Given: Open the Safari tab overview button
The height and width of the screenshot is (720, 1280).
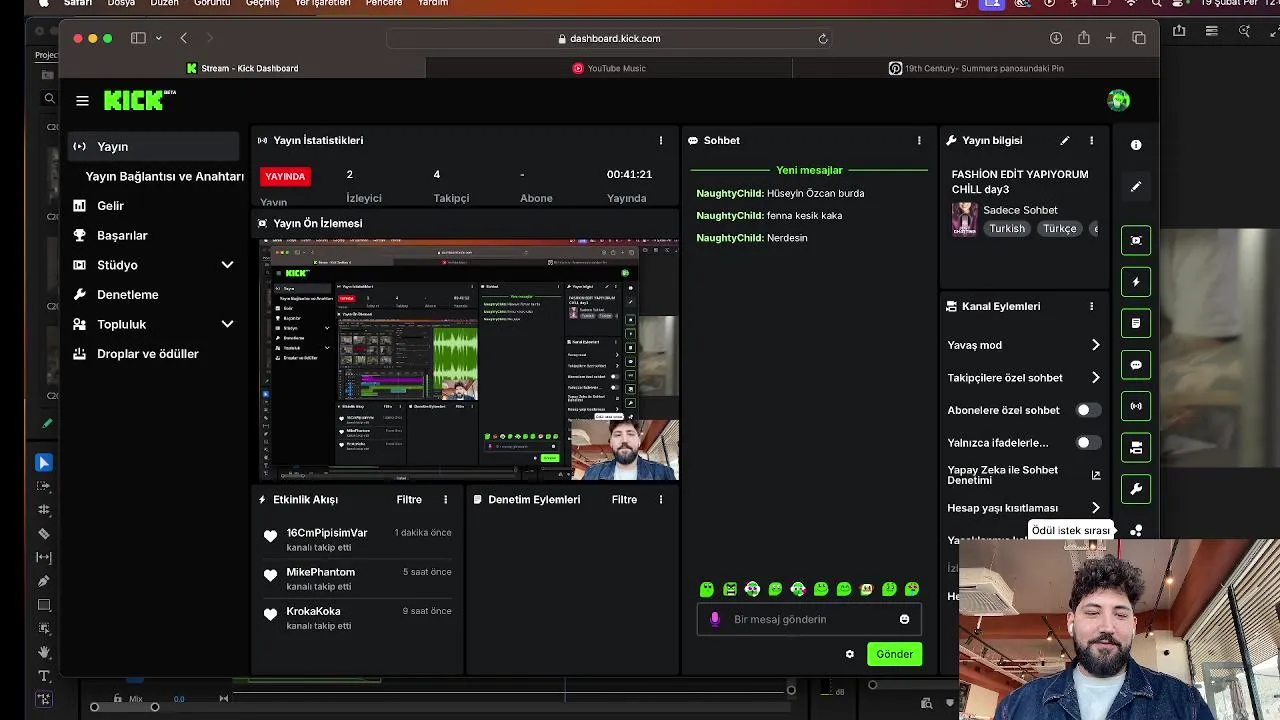Looking at the screenshot, I should coord(1139,38).
